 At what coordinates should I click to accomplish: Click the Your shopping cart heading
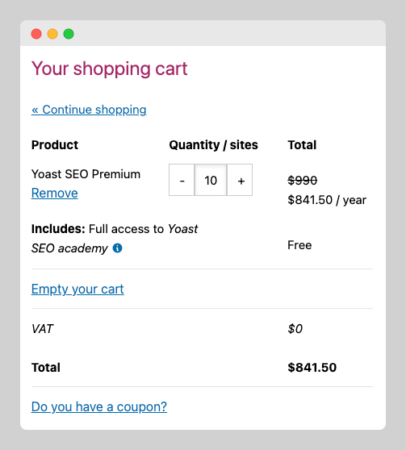(109, 69)
